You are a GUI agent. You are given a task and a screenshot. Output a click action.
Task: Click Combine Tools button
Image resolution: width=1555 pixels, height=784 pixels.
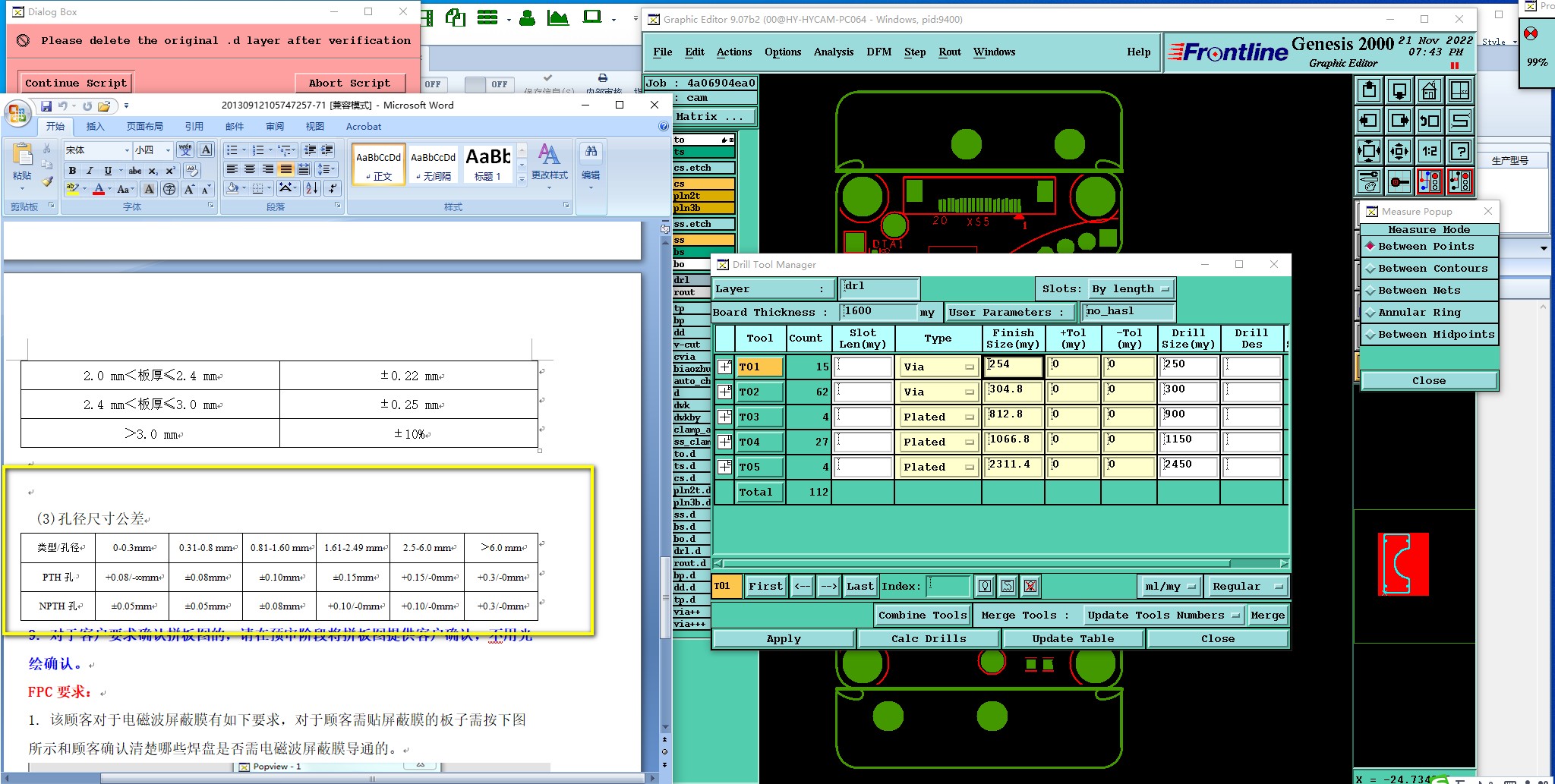click(x=923, y=615)
